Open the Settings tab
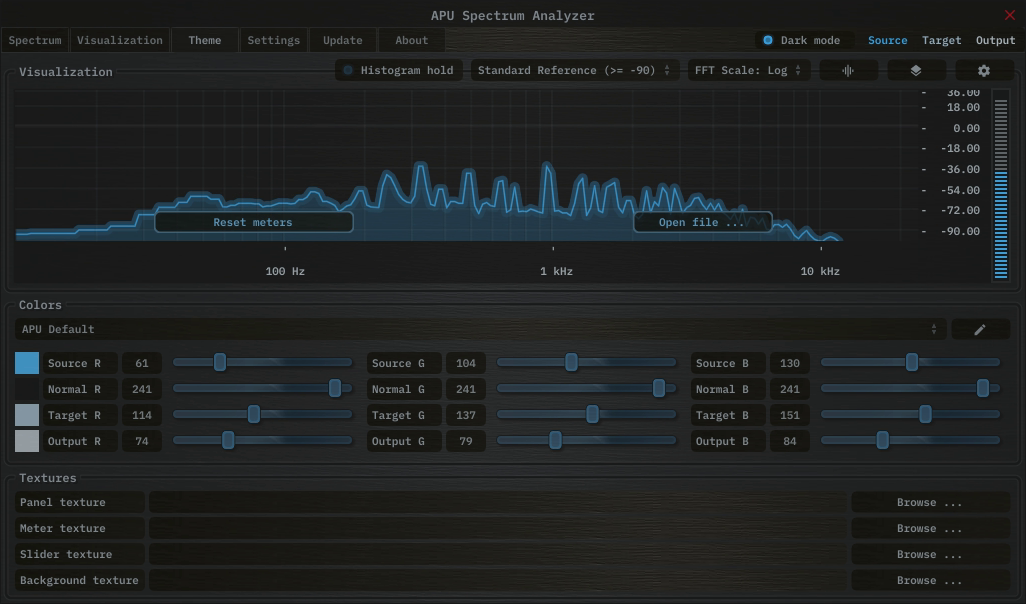The height and width of the screenshot is (604, 1026). pos(273,41)
